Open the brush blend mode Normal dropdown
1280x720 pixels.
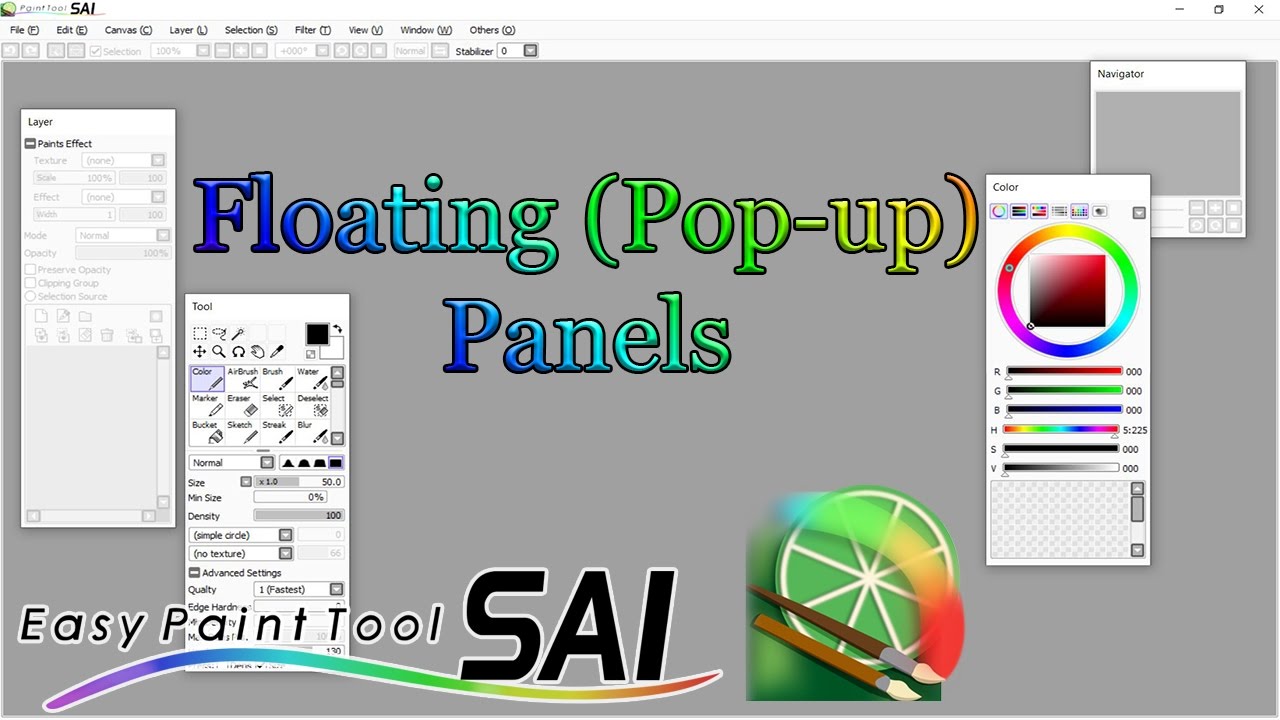(x=267, y=463)
